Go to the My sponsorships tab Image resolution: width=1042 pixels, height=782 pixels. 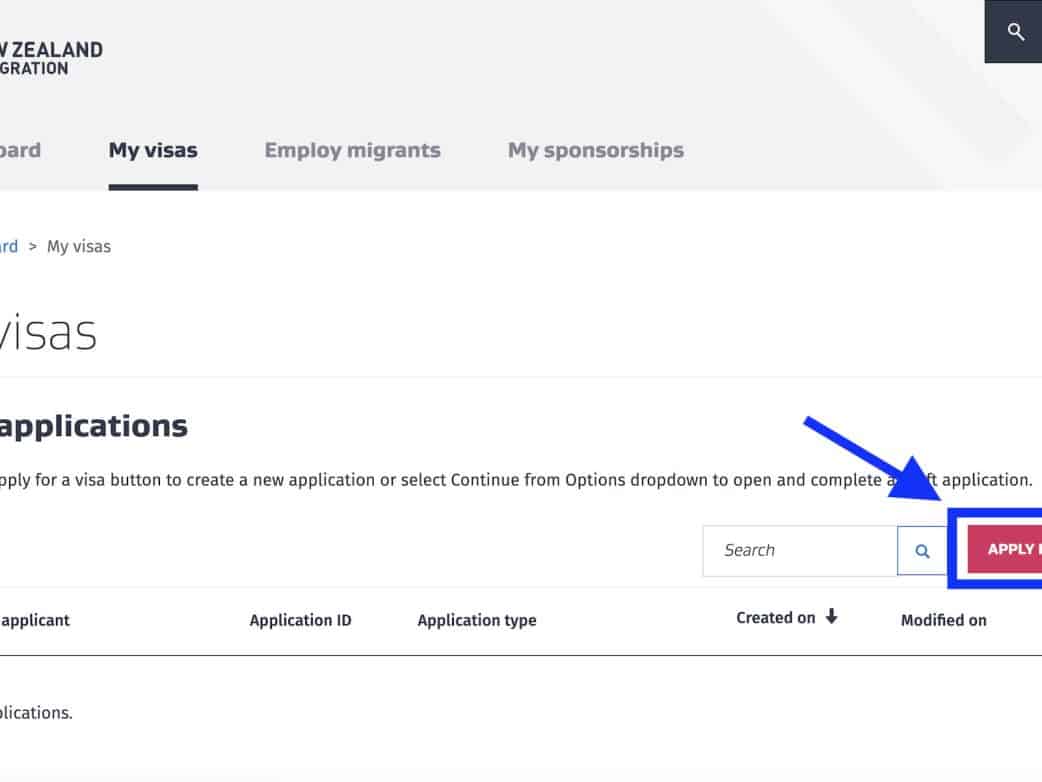pos(596,150)
